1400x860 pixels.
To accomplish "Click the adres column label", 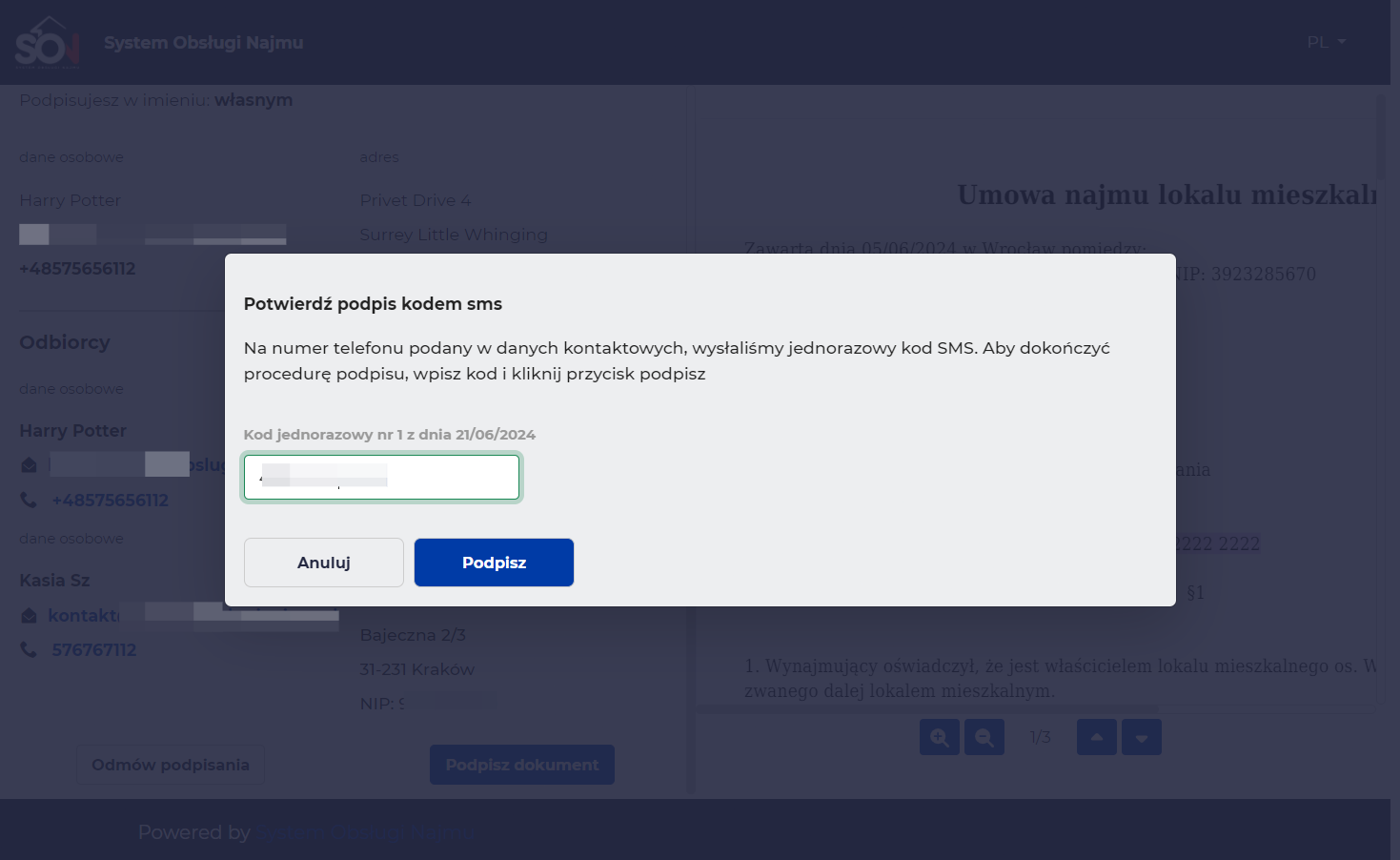I will pos(379,157).
